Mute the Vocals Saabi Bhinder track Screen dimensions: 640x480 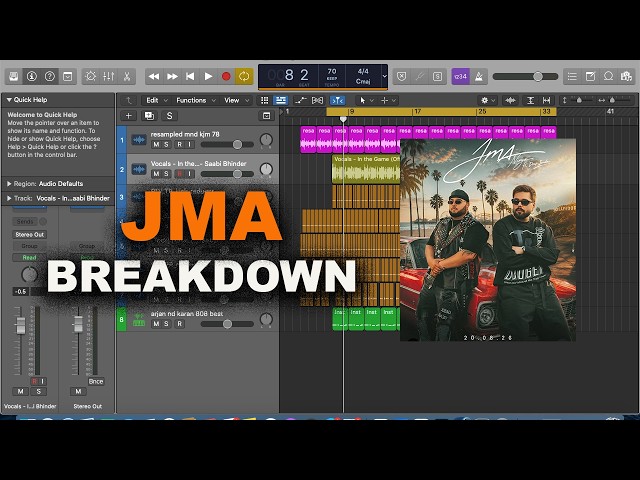156,174
